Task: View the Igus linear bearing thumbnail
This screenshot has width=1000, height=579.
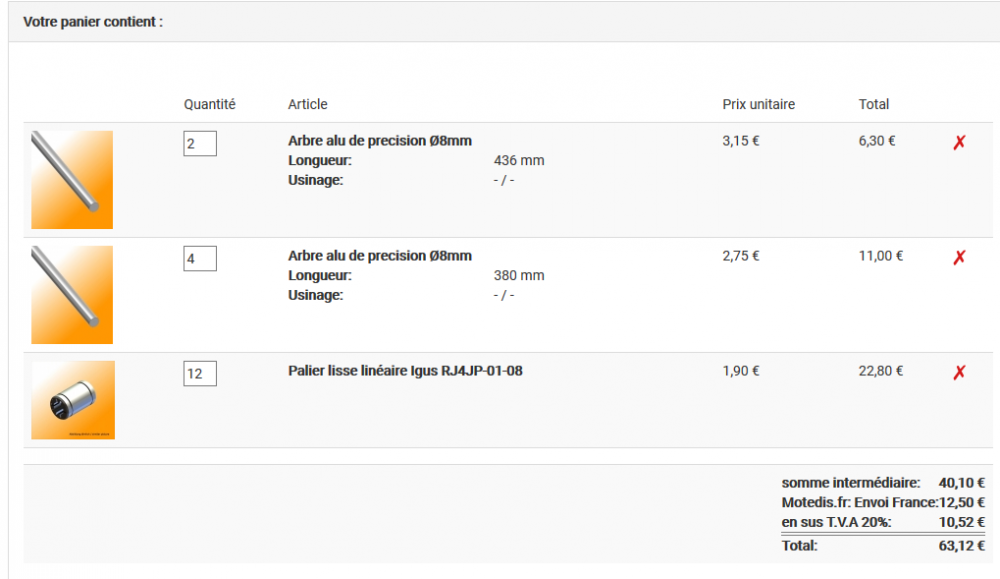Action: (72, 400)
